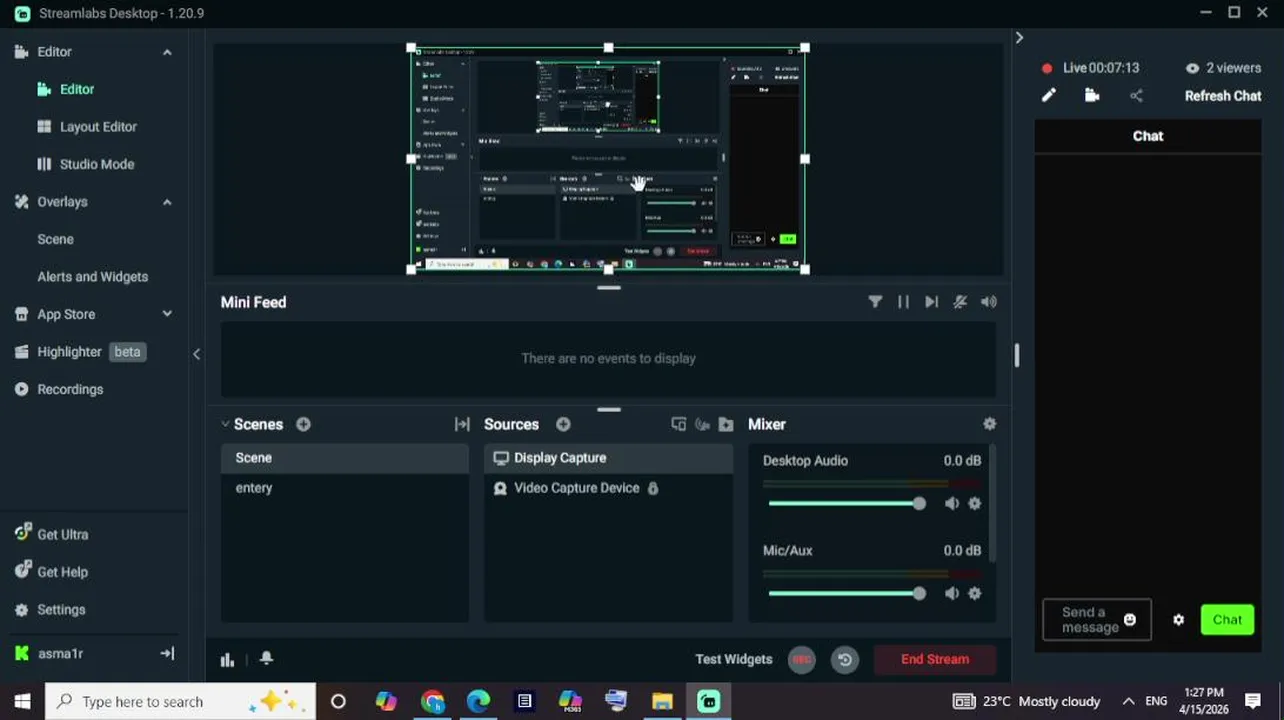Screen dimensions: 1284x720
Task: Open notifications bell icon
Action: 266,658
